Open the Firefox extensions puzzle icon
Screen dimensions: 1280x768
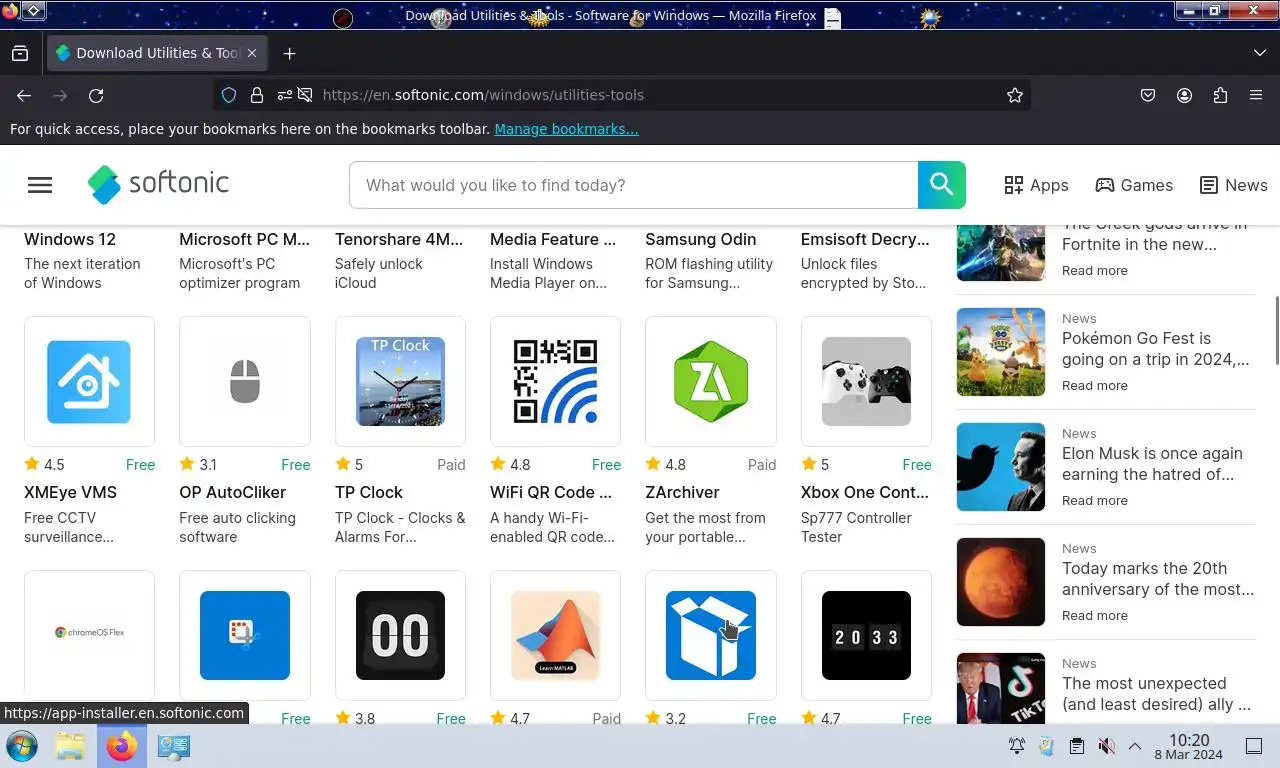[x=1220, y=95]
